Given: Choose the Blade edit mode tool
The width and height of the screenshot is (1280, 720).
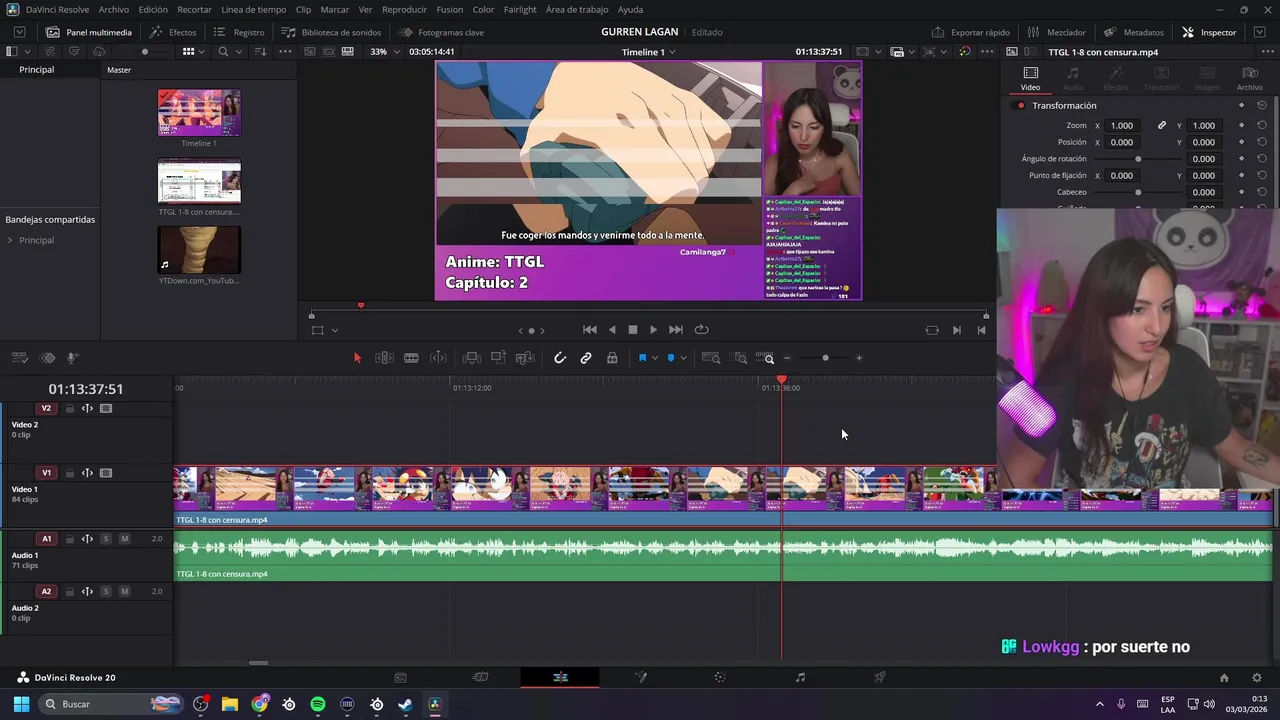Looking at the screenshot, I should tap(411, 358).
